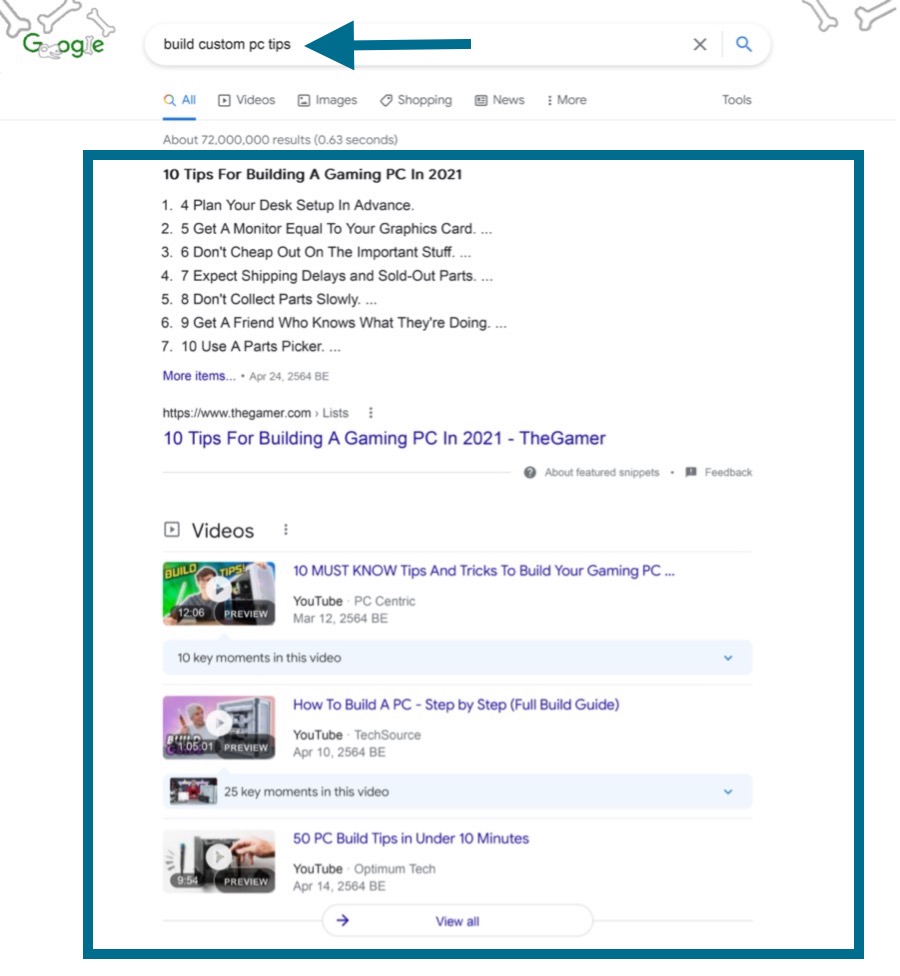Click the About featured snippets help icon

pos(530,473)
